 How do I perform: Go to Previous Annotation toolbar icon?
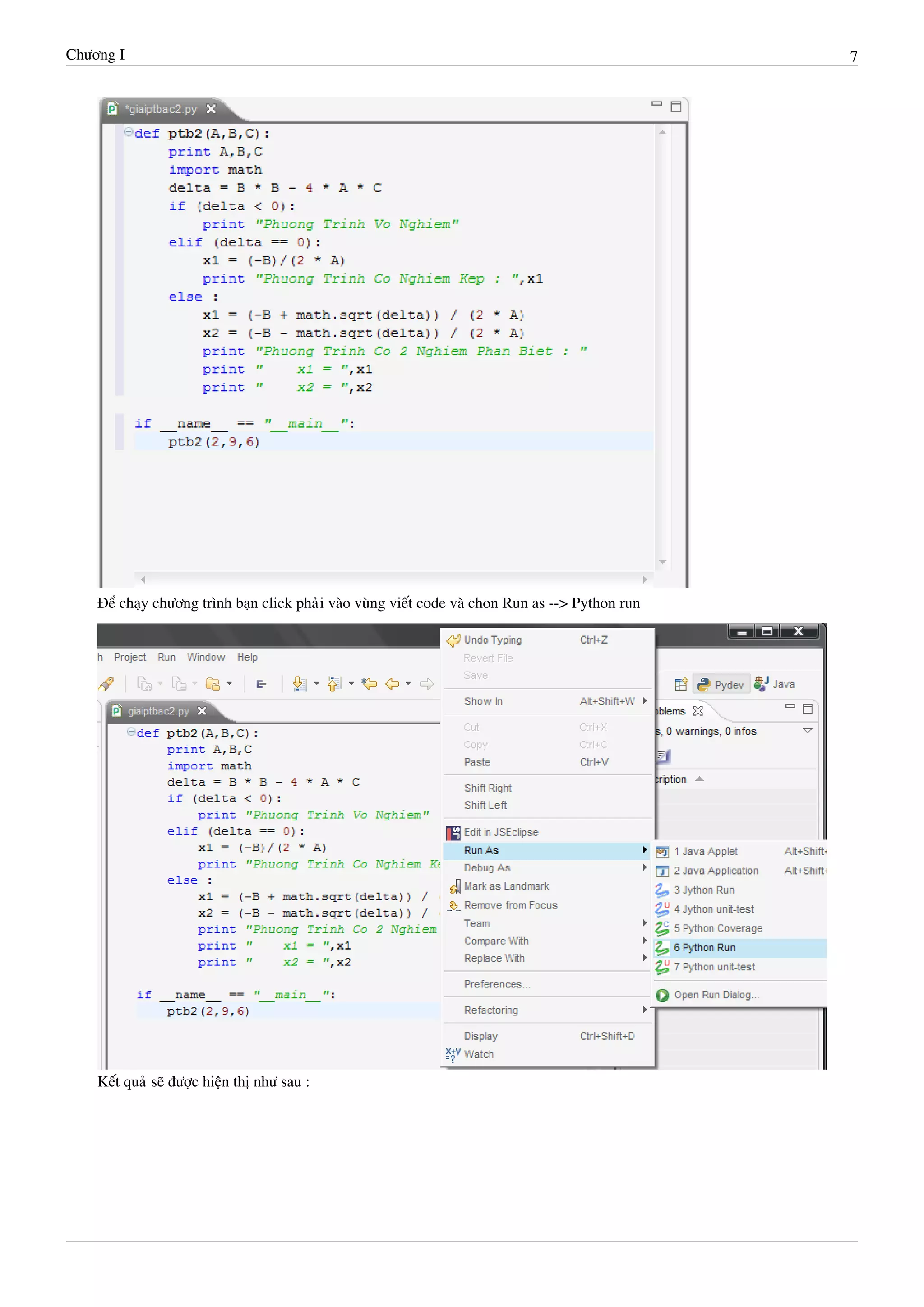pyautogui.click(x=334, y=684)
